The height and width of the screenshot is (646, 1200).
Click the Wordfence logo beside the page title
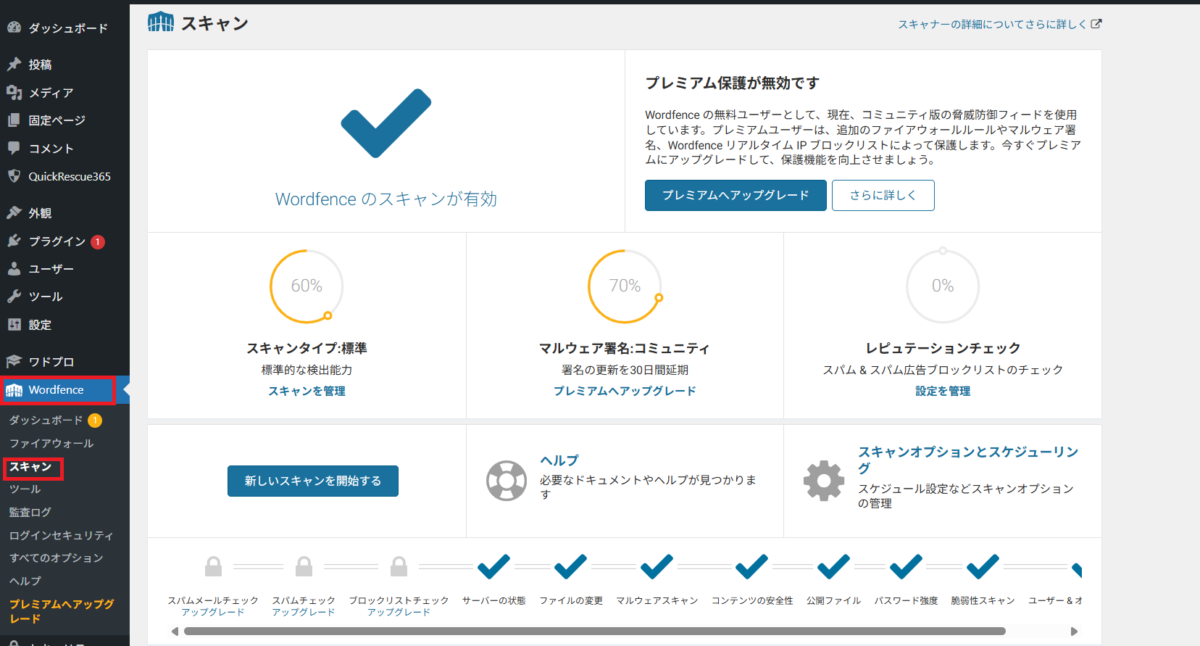tap(160, 22)
